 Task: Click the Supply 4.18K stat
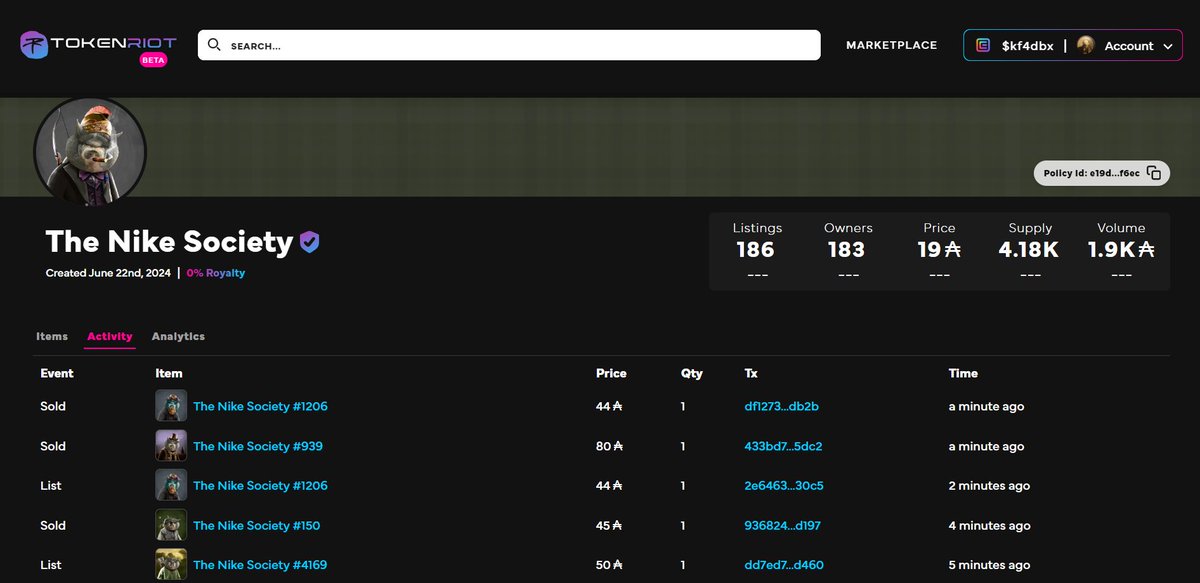(x=1029, y=251)
